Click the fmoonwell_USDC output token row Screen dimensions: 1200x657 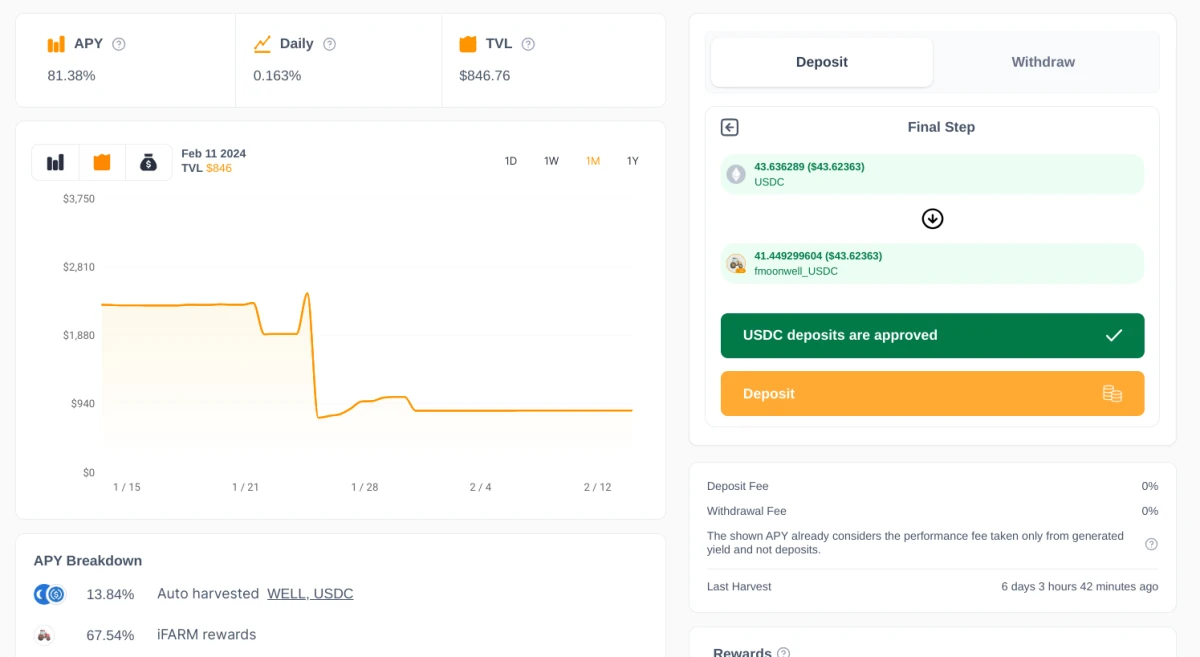click(932, 263)
